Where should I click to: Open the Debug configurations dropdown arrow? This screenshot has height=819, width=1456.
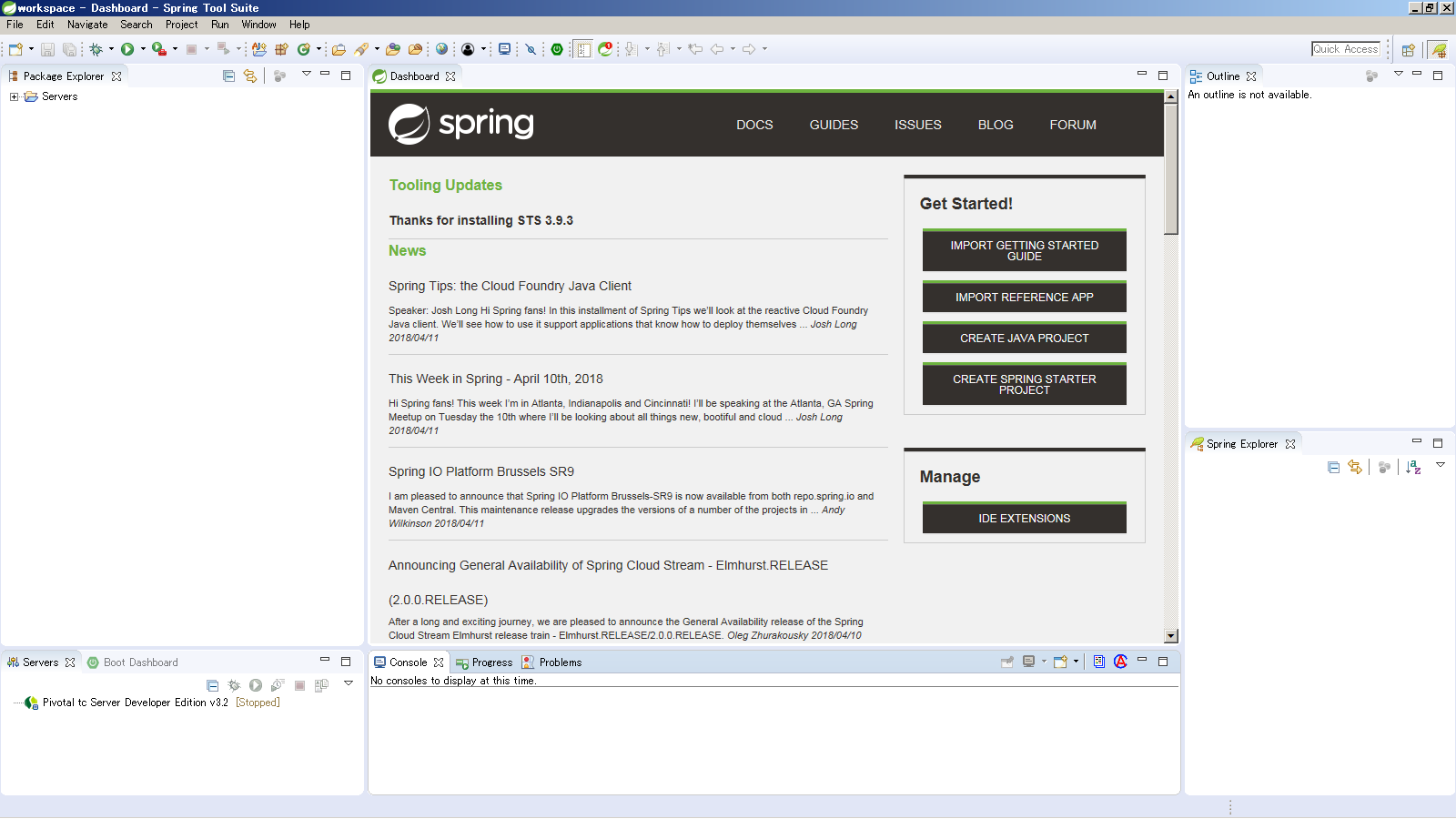tap(111, 49)
